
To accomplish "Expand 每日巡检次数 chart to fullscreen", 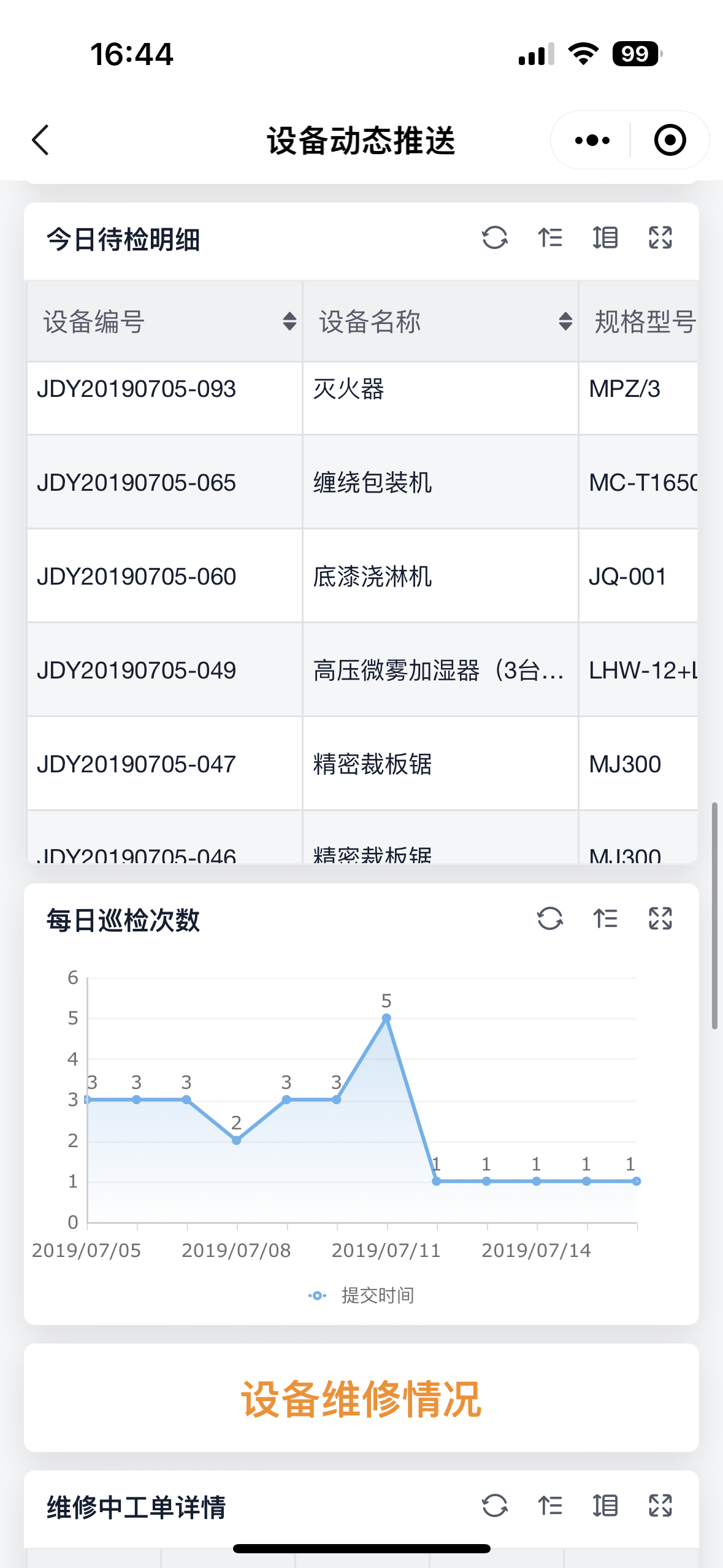I will (660, 919).
